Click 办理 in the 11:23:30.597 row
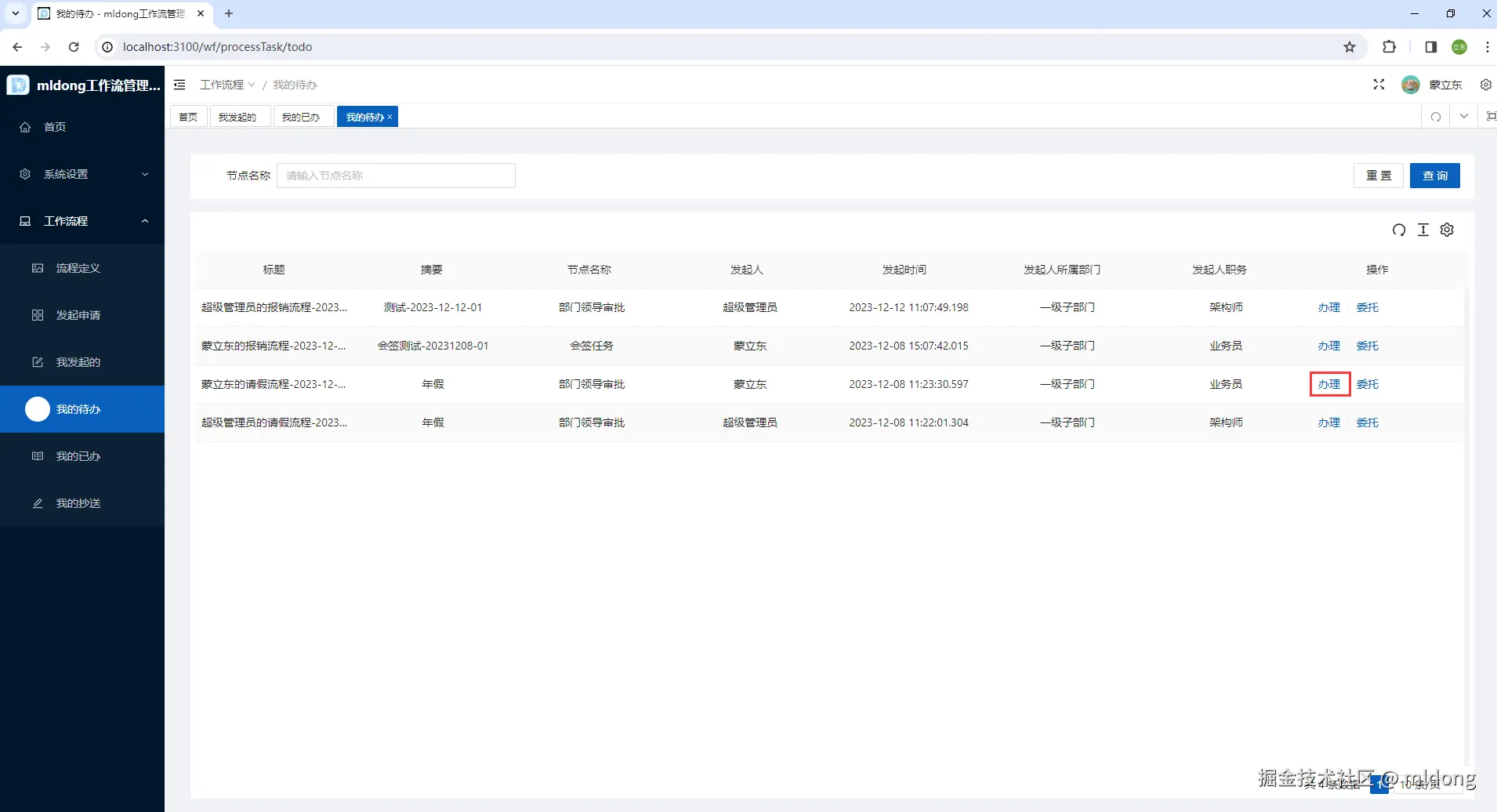1497x812 pixels. coord(1328,384)
